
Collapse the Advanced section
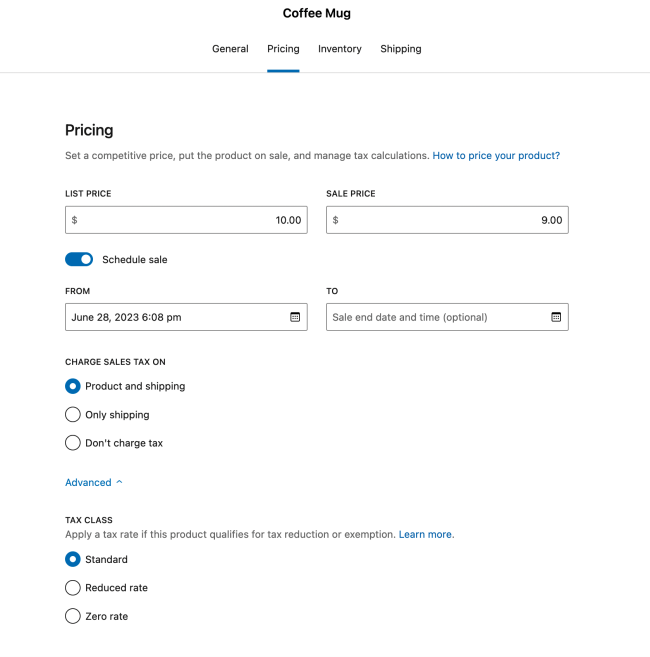point(94,483)
